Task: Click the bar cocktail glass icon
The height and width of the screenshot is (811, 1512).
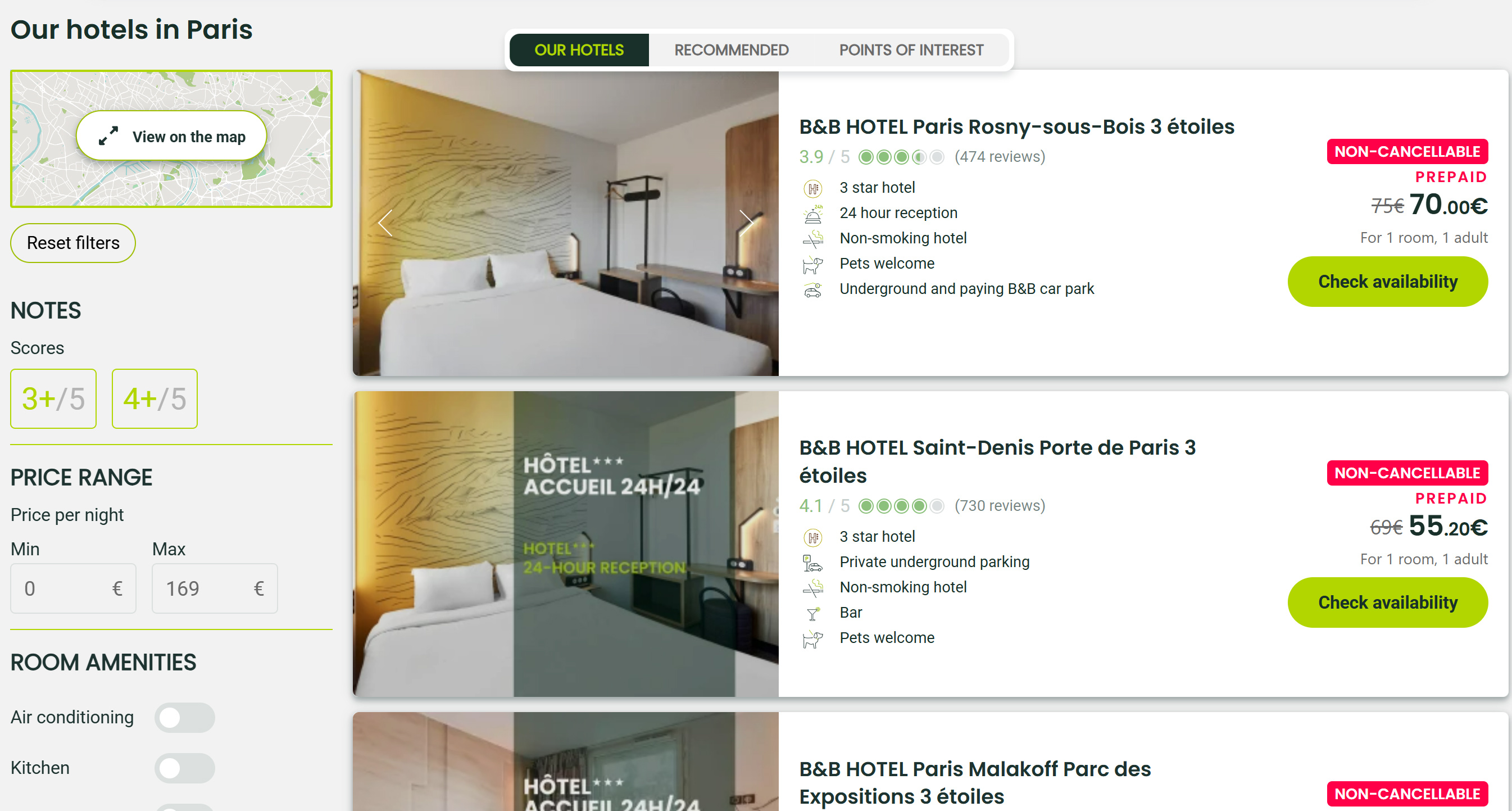Action: point(813,613)
